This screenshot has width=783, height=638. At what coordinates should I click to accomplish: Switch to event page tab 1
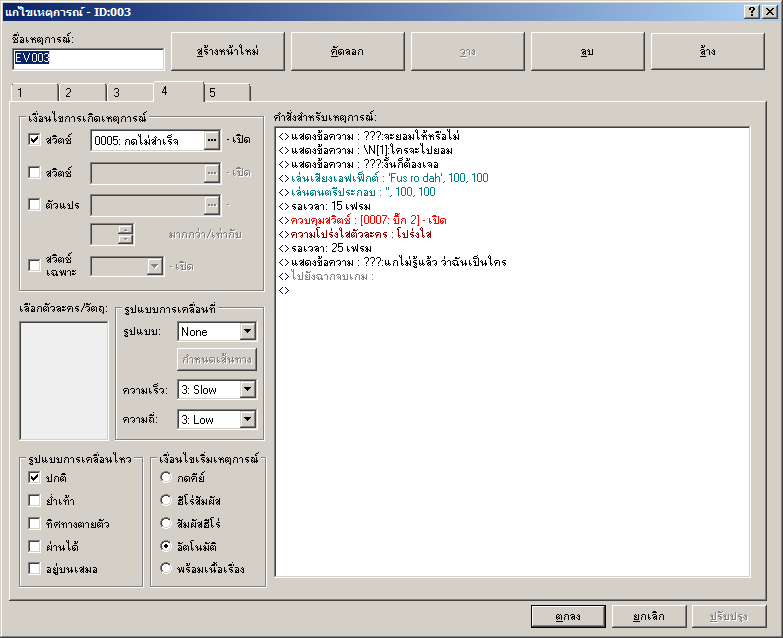(x=34, y=92)
